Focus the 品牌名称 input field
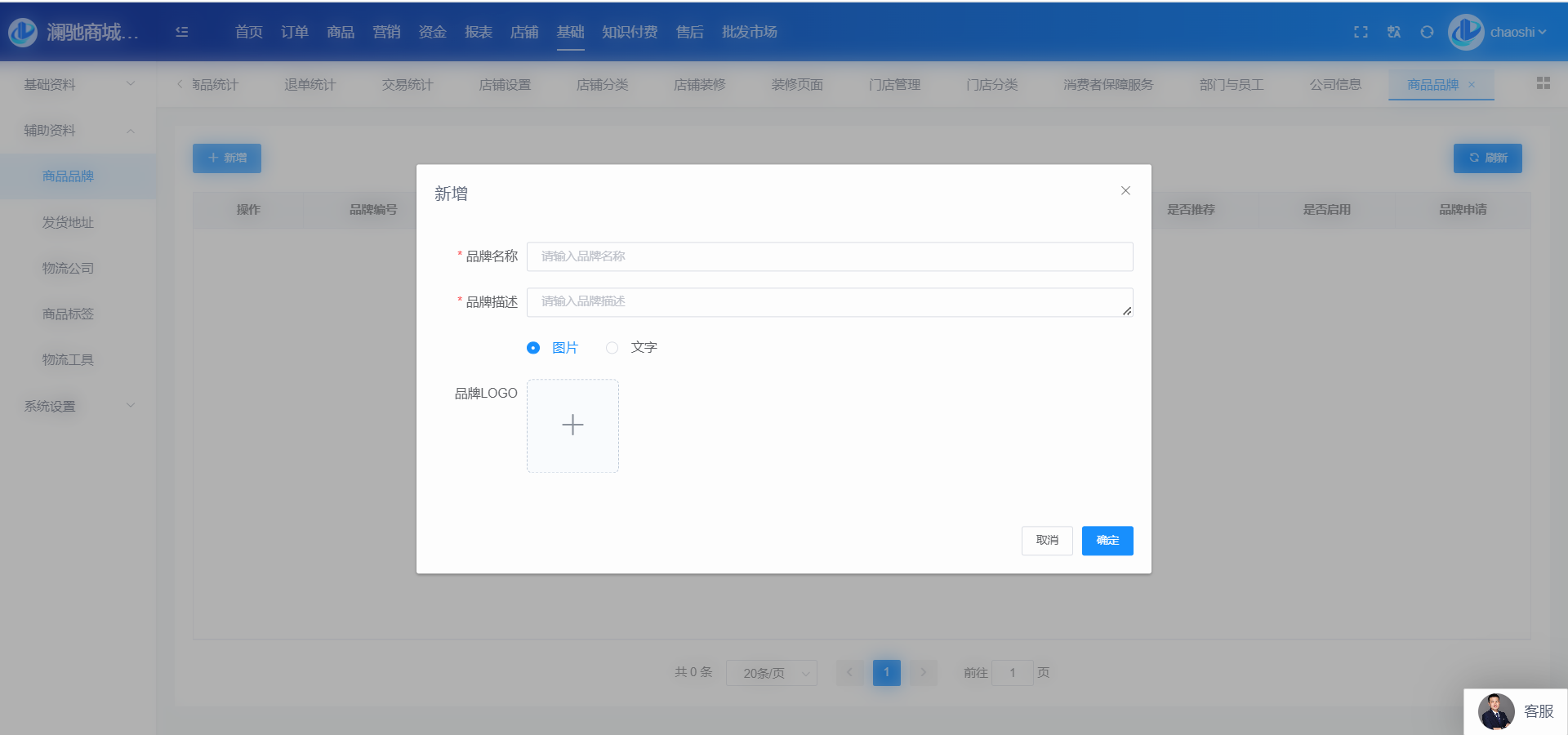The height and width of the screenshot is (735, 1568). pyautogui.click(x=829, y=256)
